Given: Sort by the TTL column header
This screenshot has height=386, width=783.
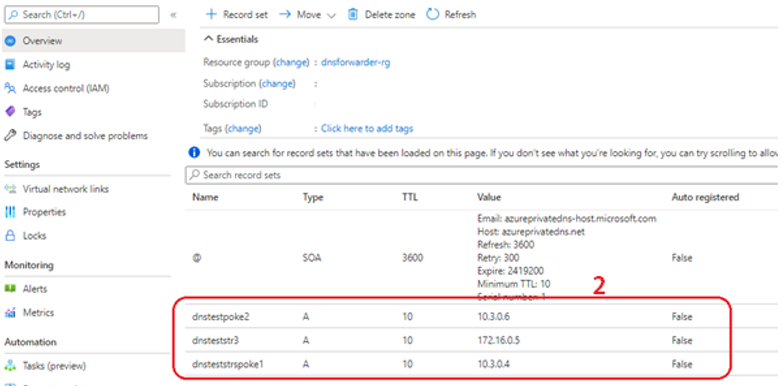Looking at the screenshot, I should click(x=409, y=197).
